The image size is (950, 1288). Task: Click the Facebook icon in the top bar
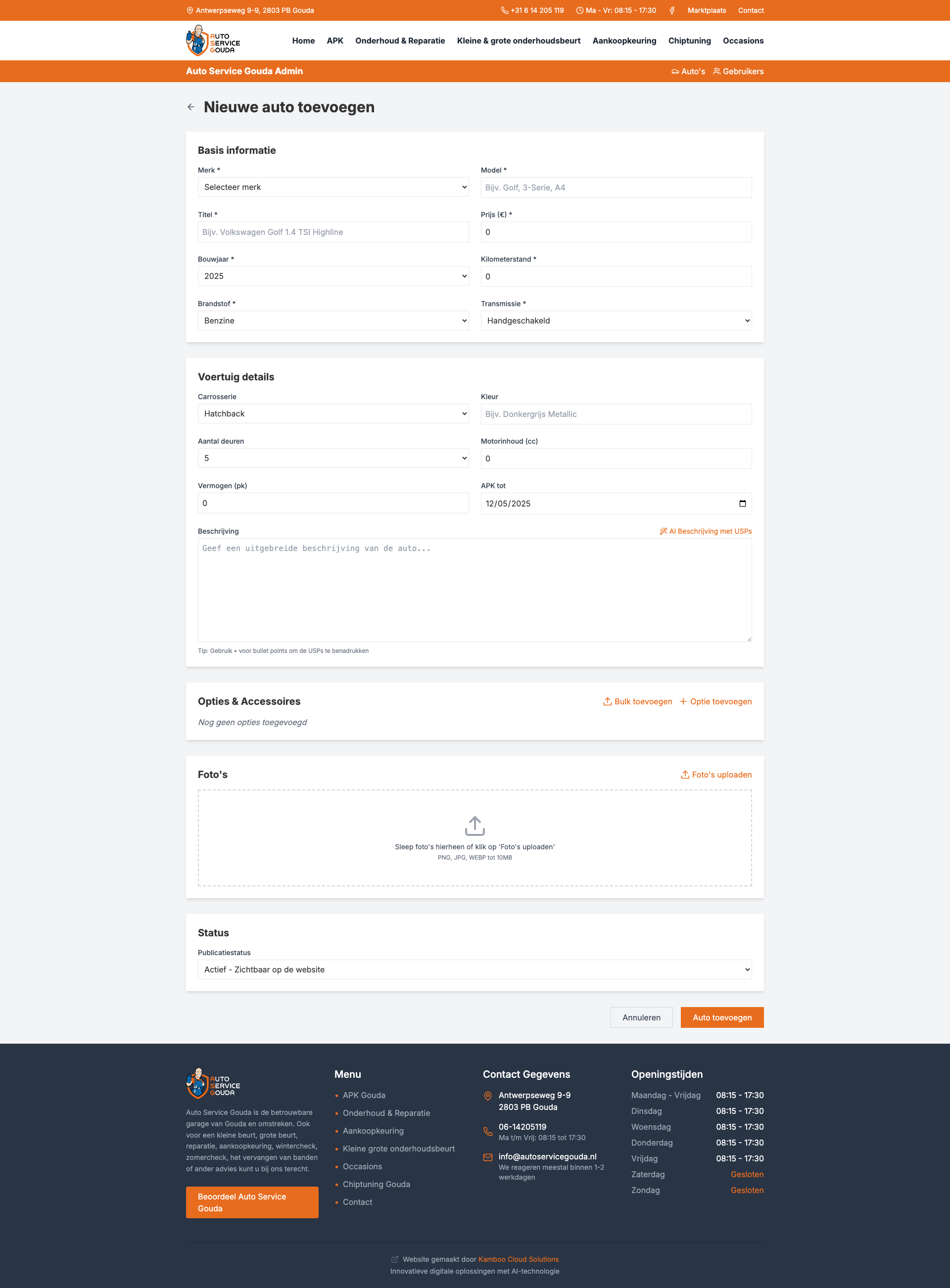coord(672,10)
